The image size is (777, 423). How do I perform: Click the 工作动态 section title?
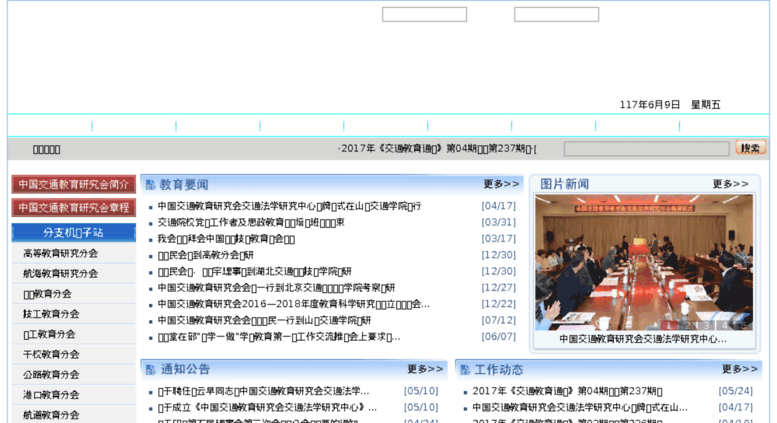pyautogui.click(x=499, y=370)
